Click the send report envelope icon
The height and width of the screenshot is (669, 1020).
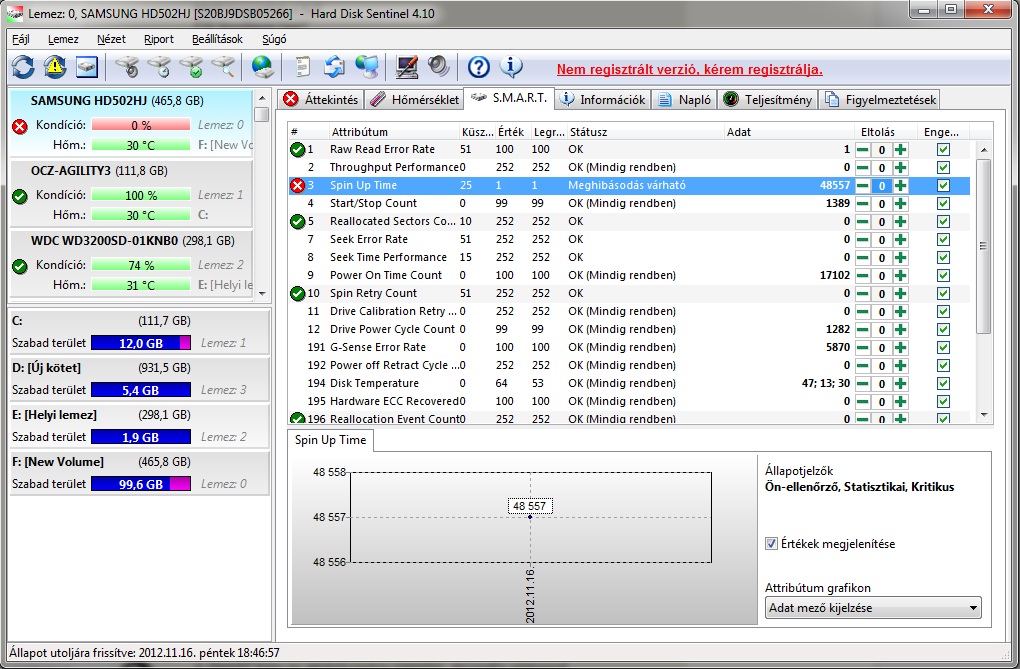334,67
